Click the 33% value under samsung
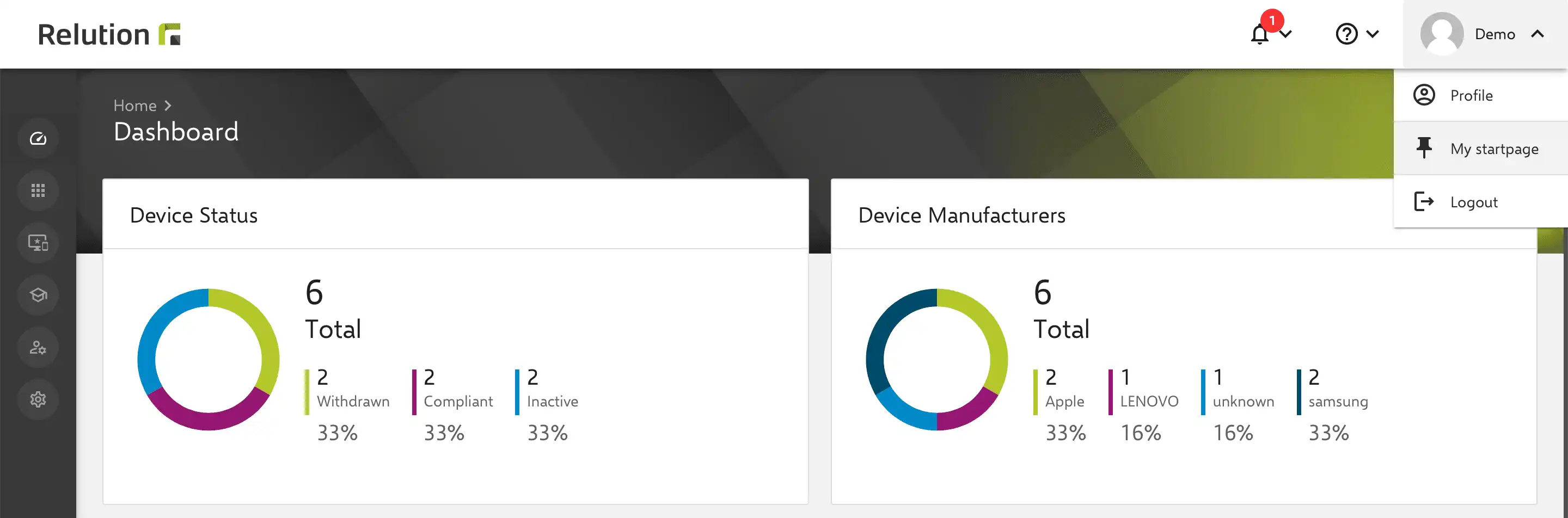 (x=1329, y=433)
